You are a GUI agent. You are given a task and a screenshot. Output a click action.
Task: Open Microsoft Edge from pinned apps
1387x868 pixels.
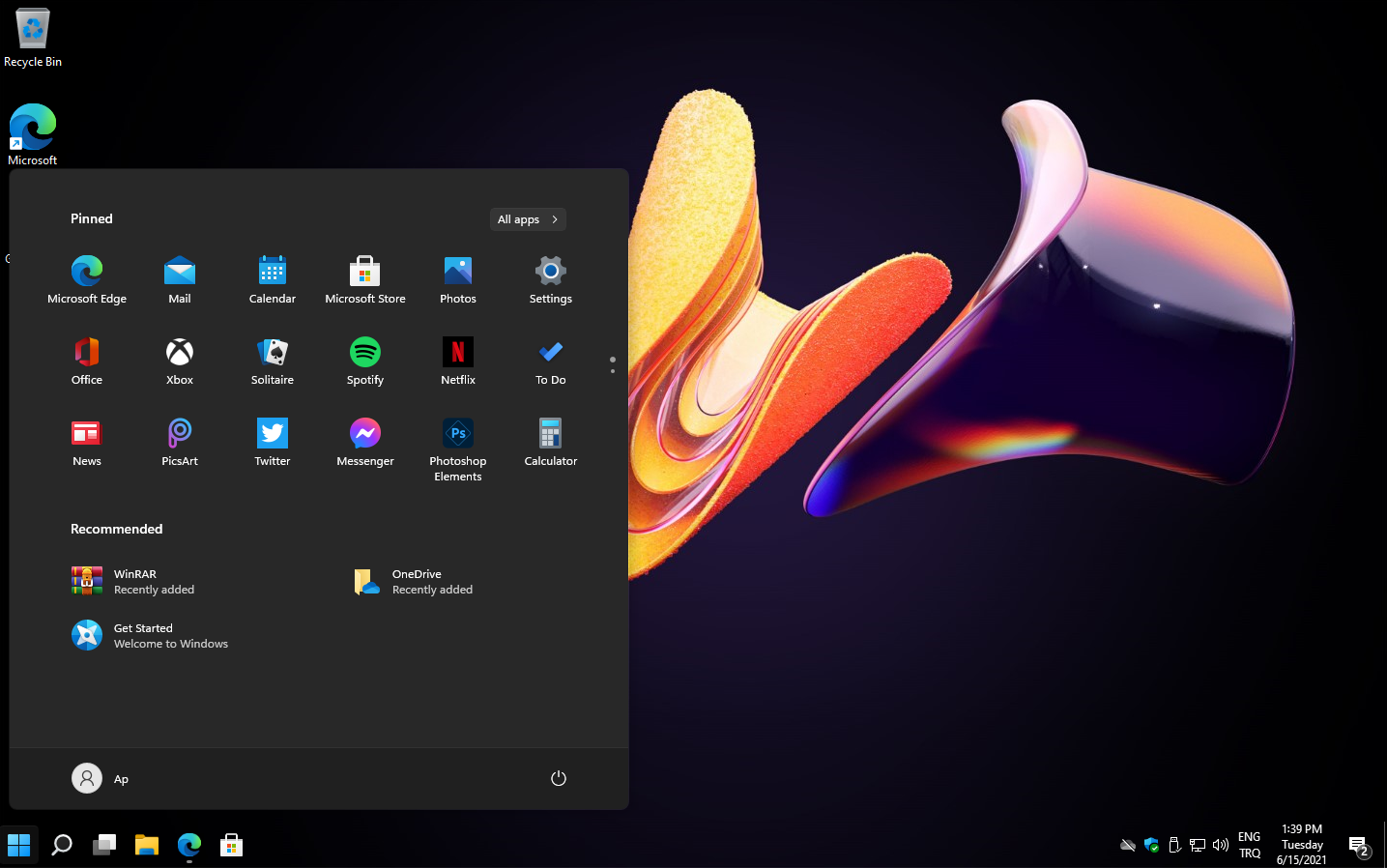pyautogui.click(x=87, y=280)
